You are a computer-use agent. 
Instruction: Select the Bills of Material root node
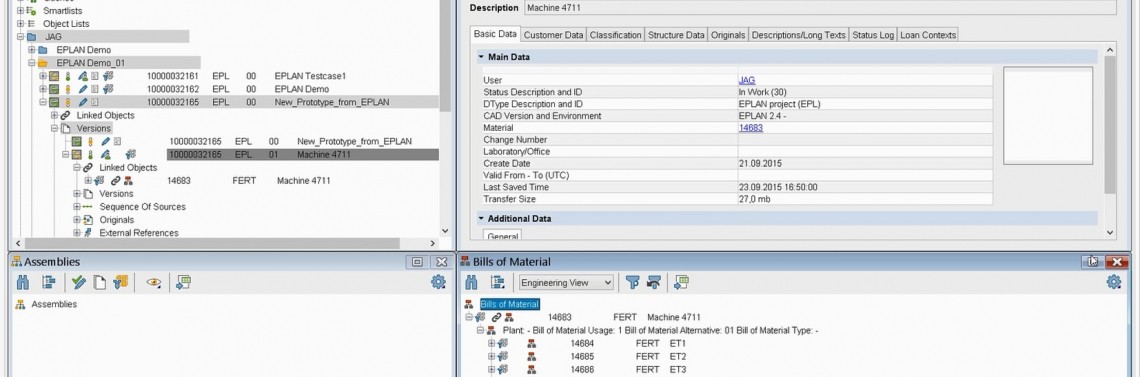[510, 304]
